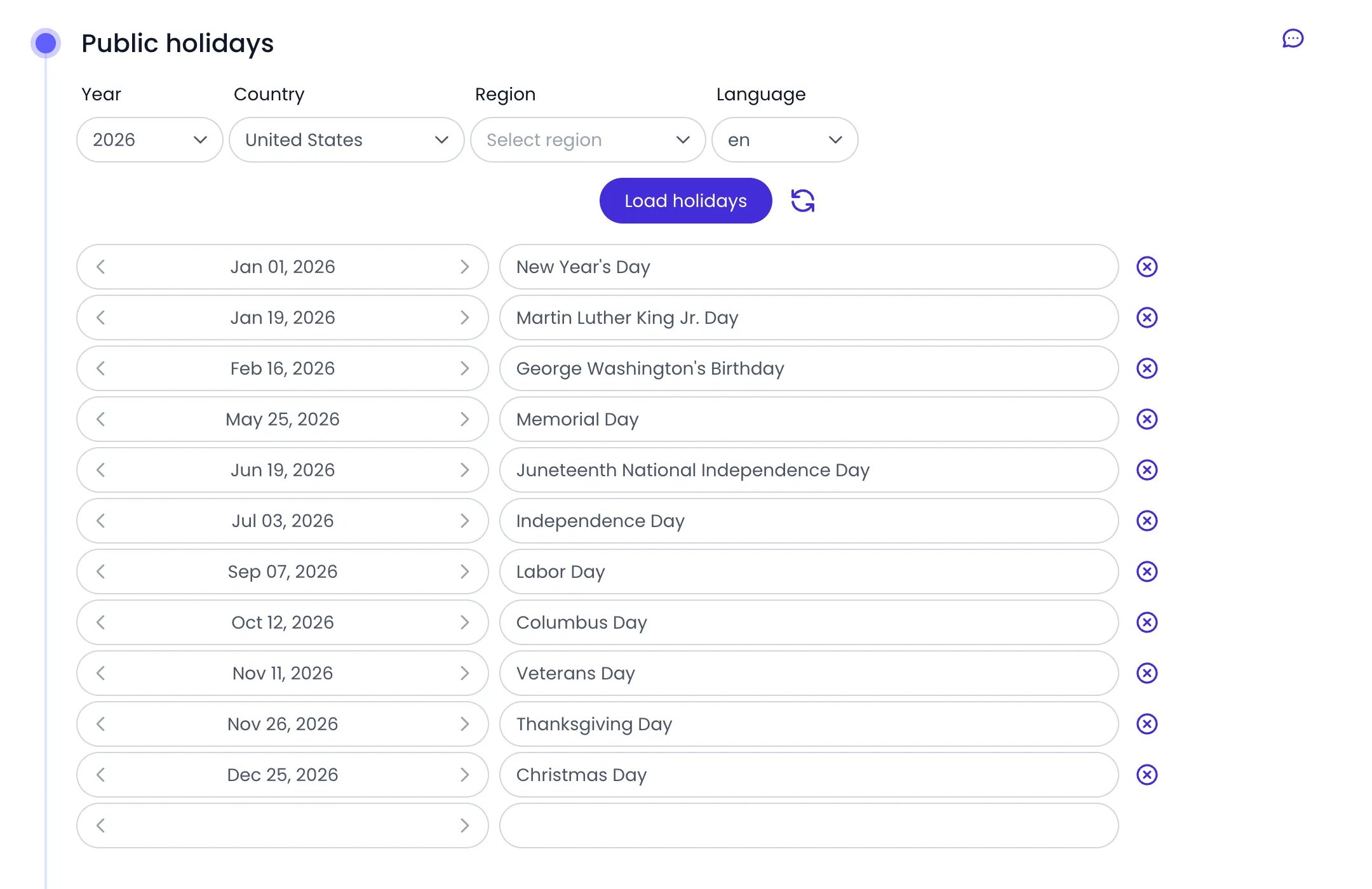The height and width of the screenshot is (889, 1372).
Task: Click the Thanksgiving Day name field
Action: point(809,724)
